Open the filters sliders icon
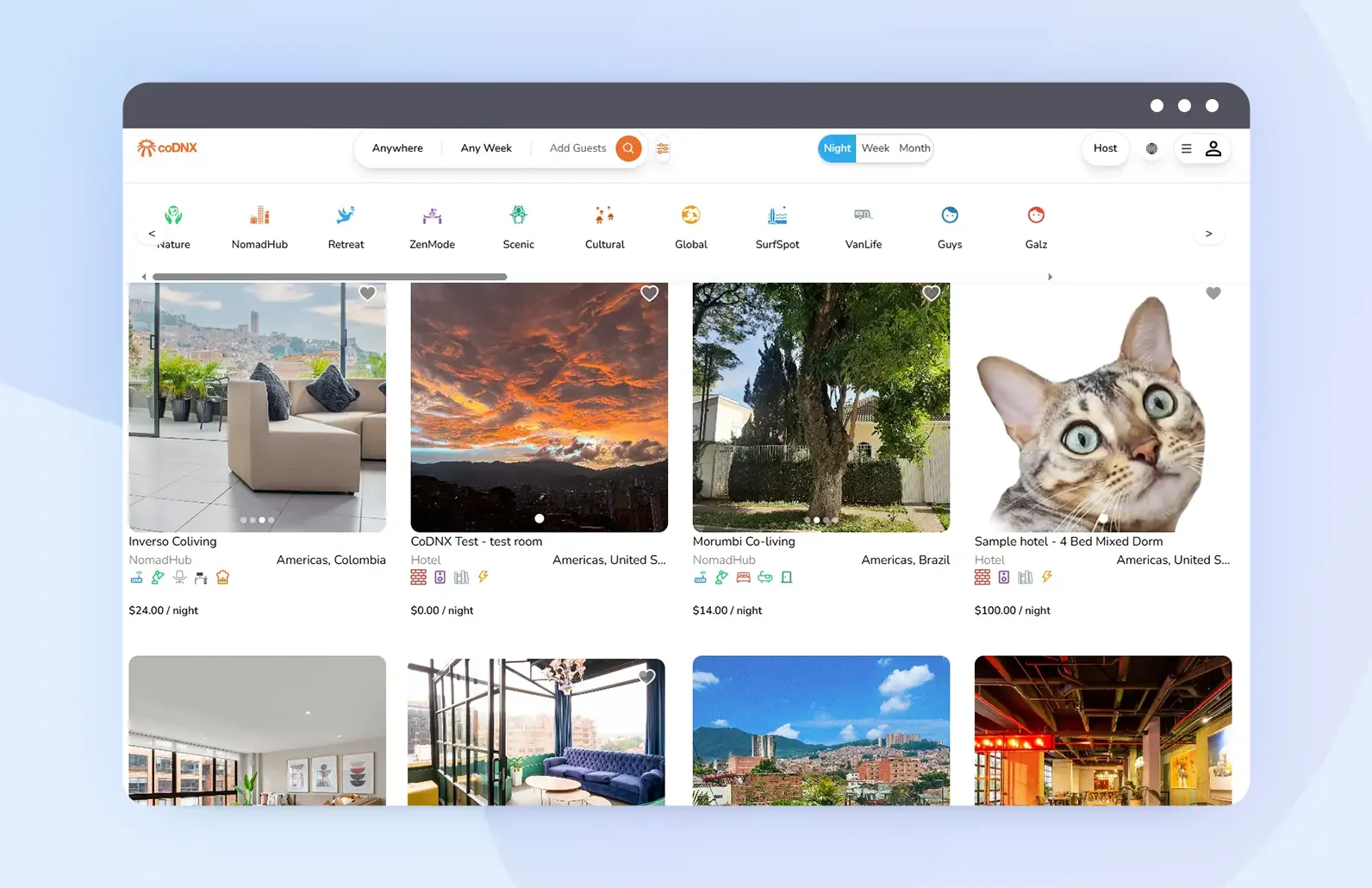 663,148
